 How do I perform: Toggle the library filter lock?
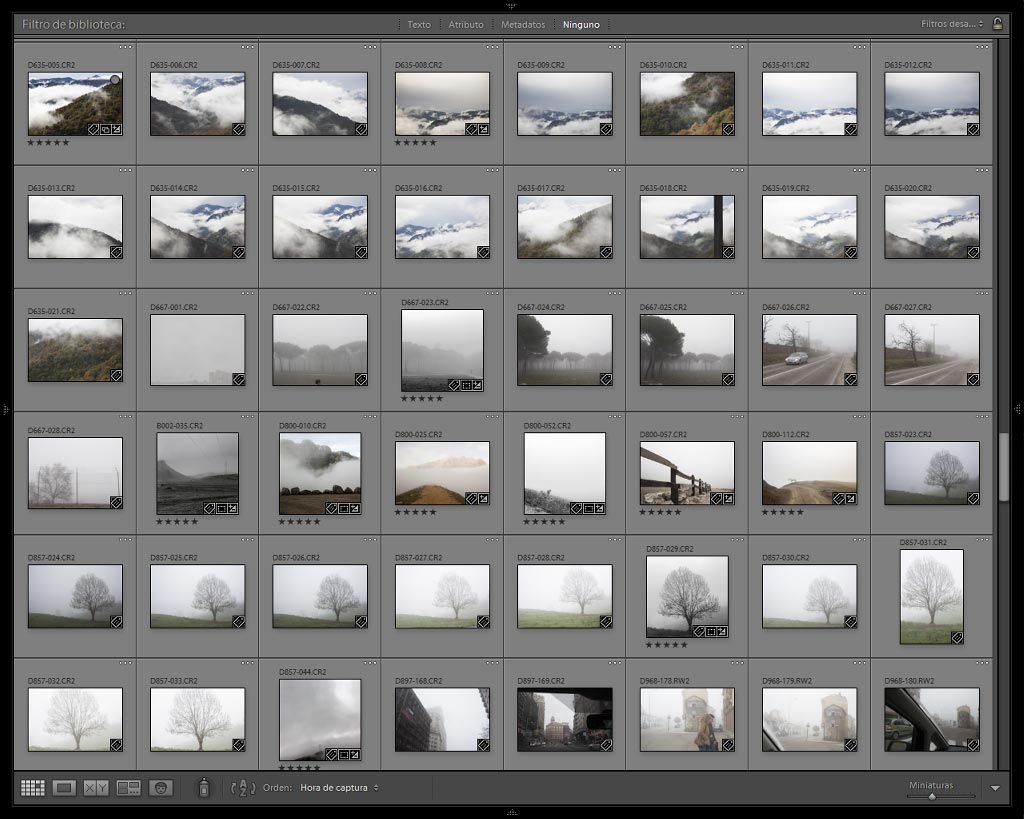(x=997, y=24)
